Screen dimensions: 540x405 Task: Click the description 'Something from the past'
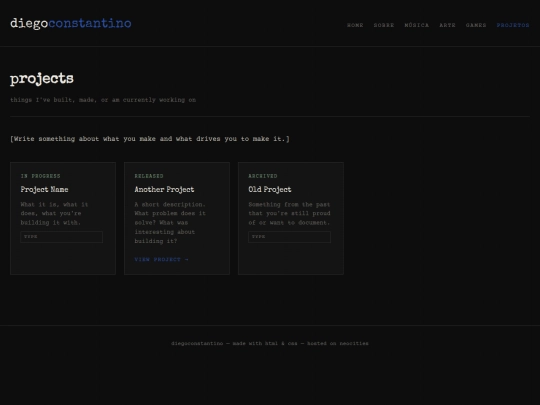tap(289, 214)
